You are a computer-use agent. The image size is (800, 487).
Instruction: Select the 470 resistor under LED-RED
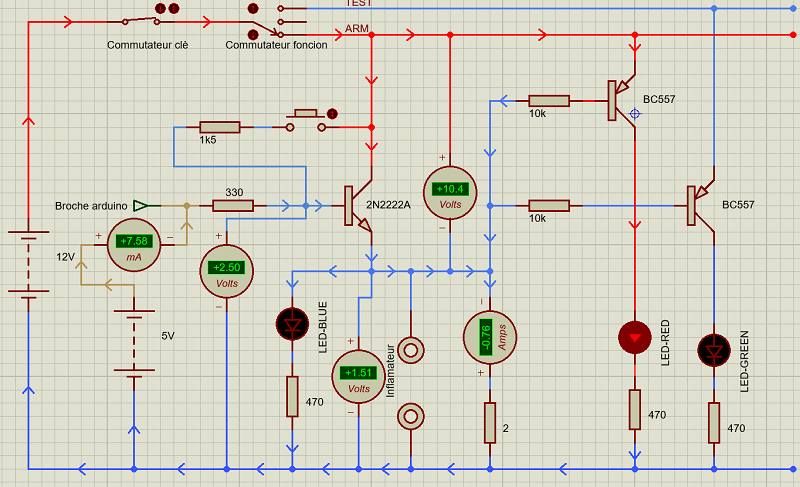click(x=635, y=409)
